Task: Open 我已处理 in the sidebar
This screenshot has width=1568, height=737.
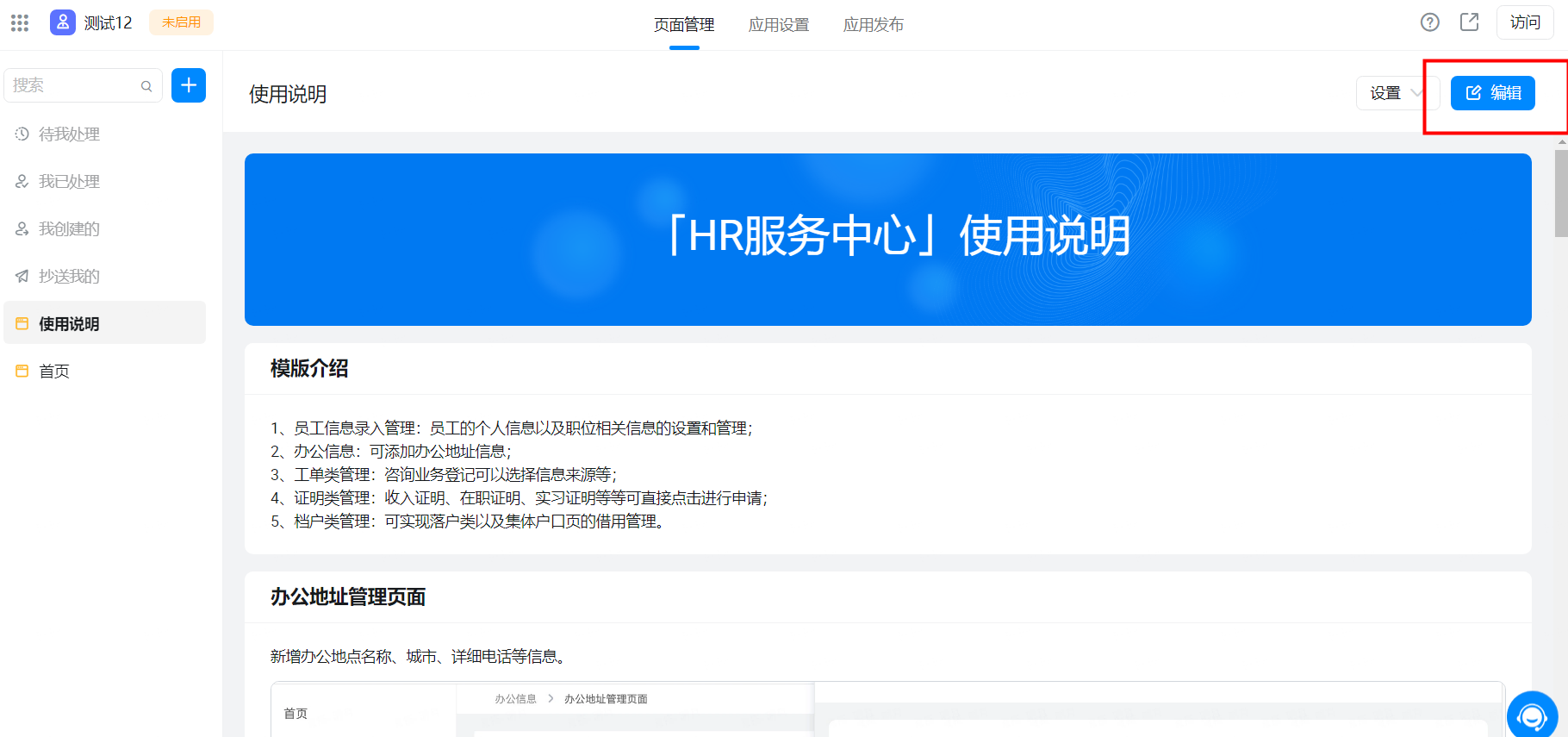Action: 105,182
